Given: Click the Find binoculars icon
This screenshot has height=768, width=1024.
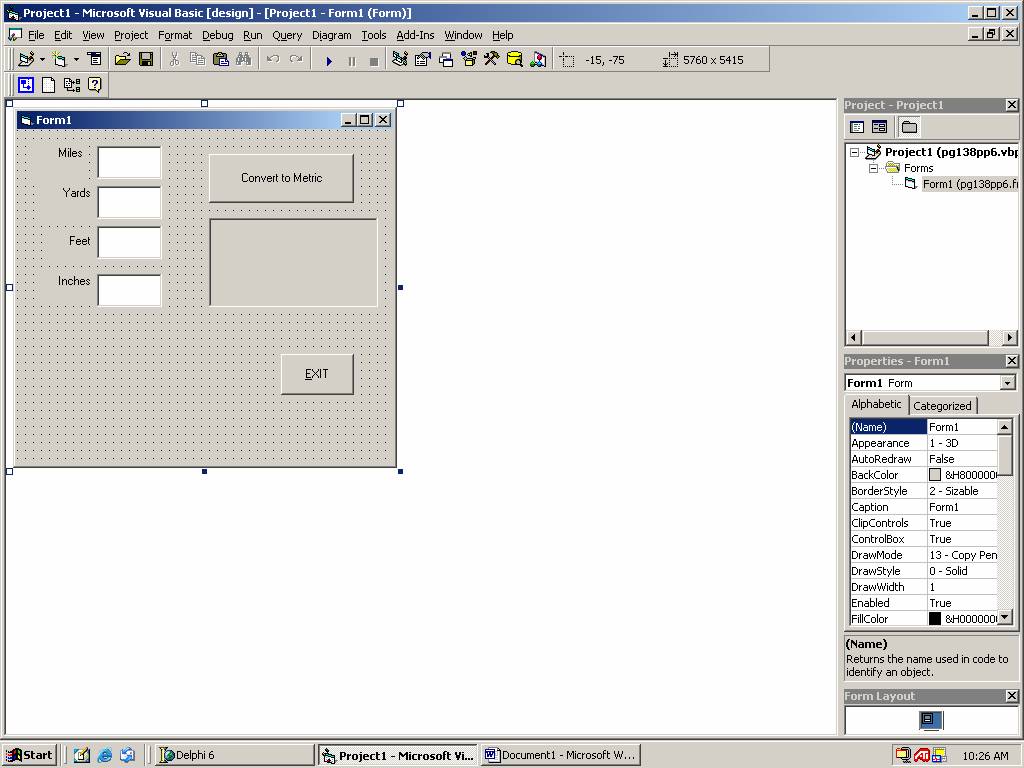Looking at the screenshot, I should click(x=243, y=60).
